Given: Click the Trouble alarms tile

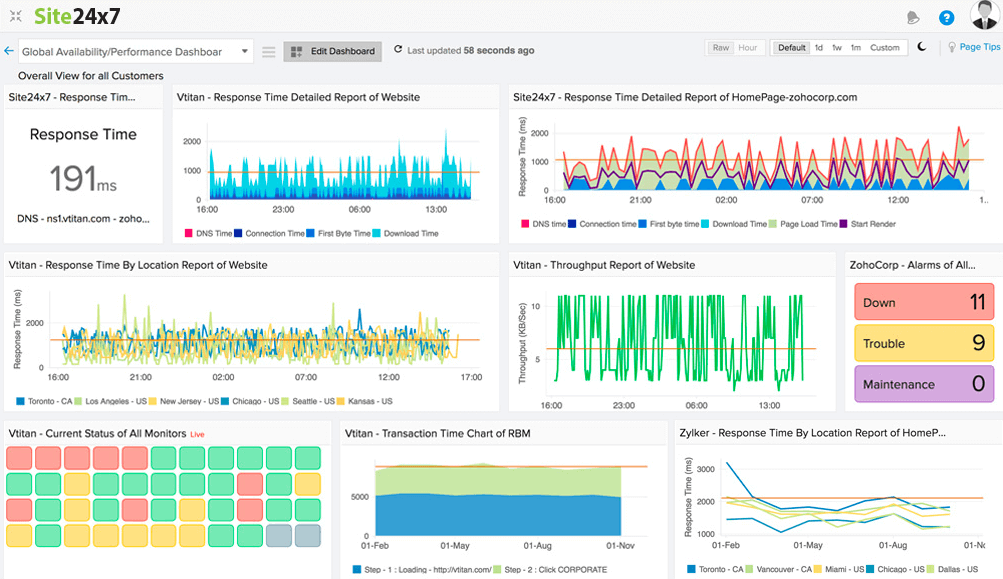Looking at the screenshot, I should (x=924, y=343).
